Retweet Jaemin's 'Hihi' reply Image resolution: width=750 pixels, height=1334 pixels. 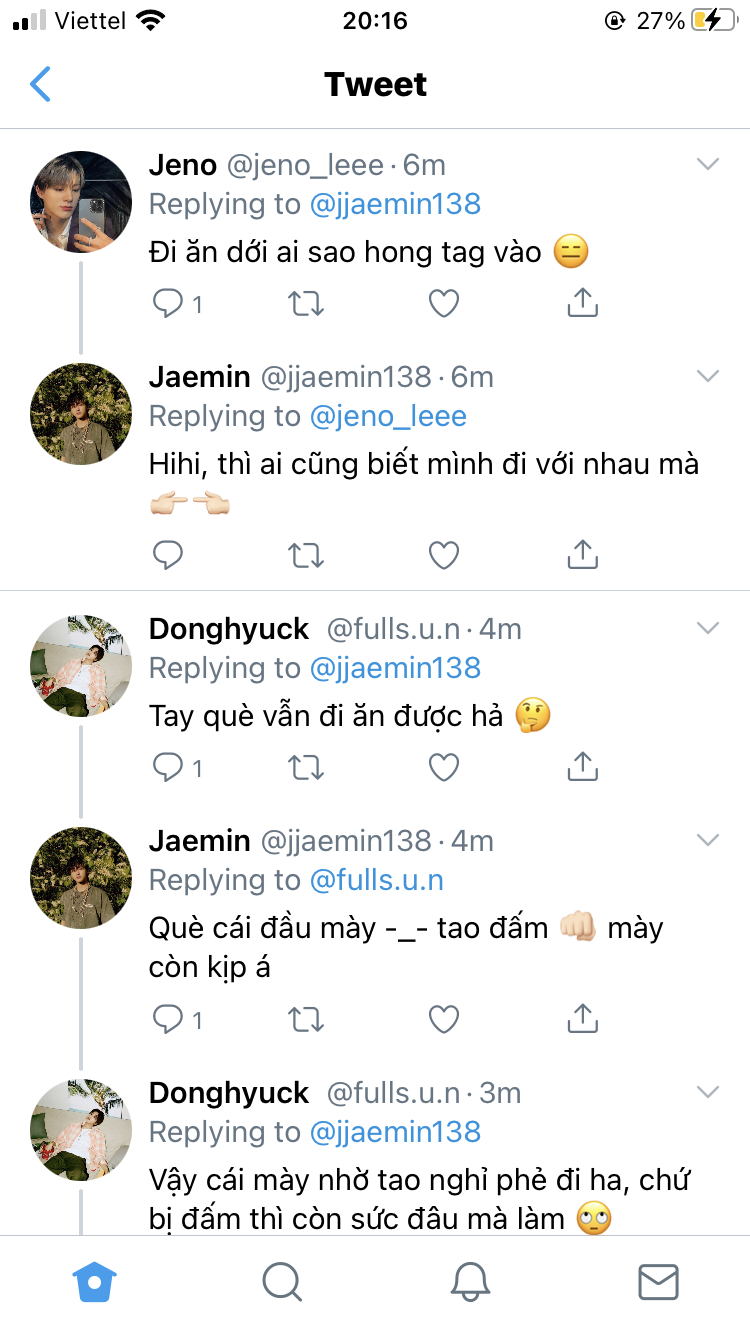[x=306, y=555]
